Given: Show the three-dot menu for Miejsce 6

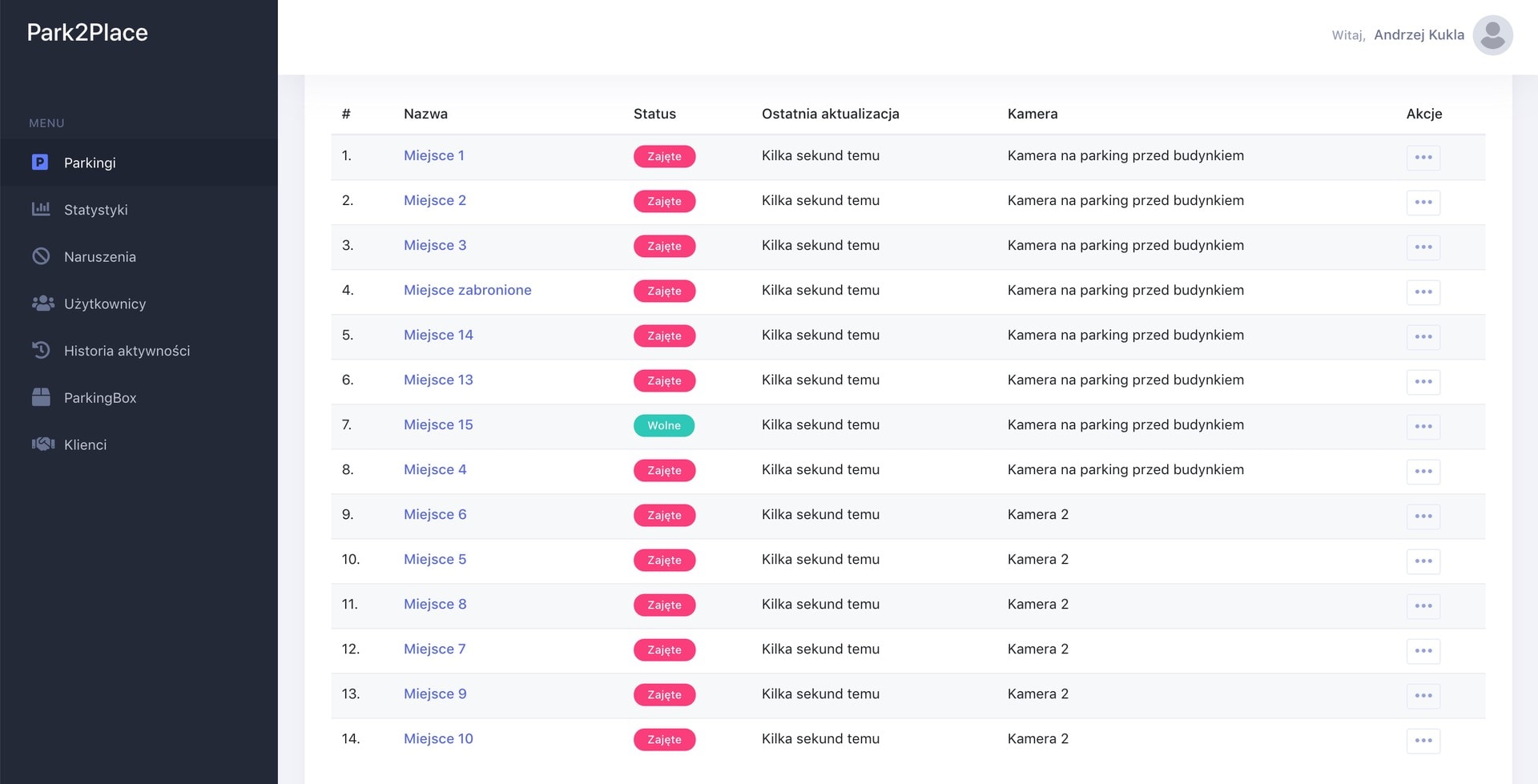Looking at the screenshot, I should pyautogui.click(x=1423, y=516).
